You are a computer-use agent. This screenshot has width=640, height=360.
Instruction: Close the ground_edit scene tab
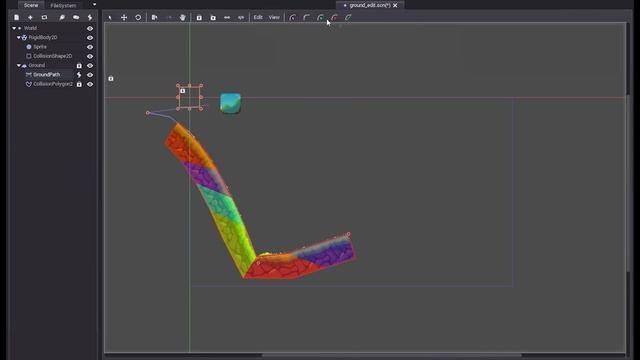click(x=395, y=5)
